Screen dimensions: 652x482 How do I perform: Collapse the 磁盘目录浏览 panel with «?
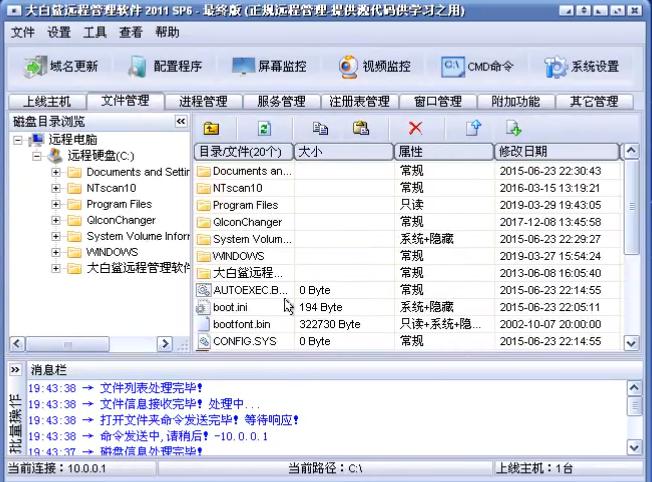click(x=181, y=121)
